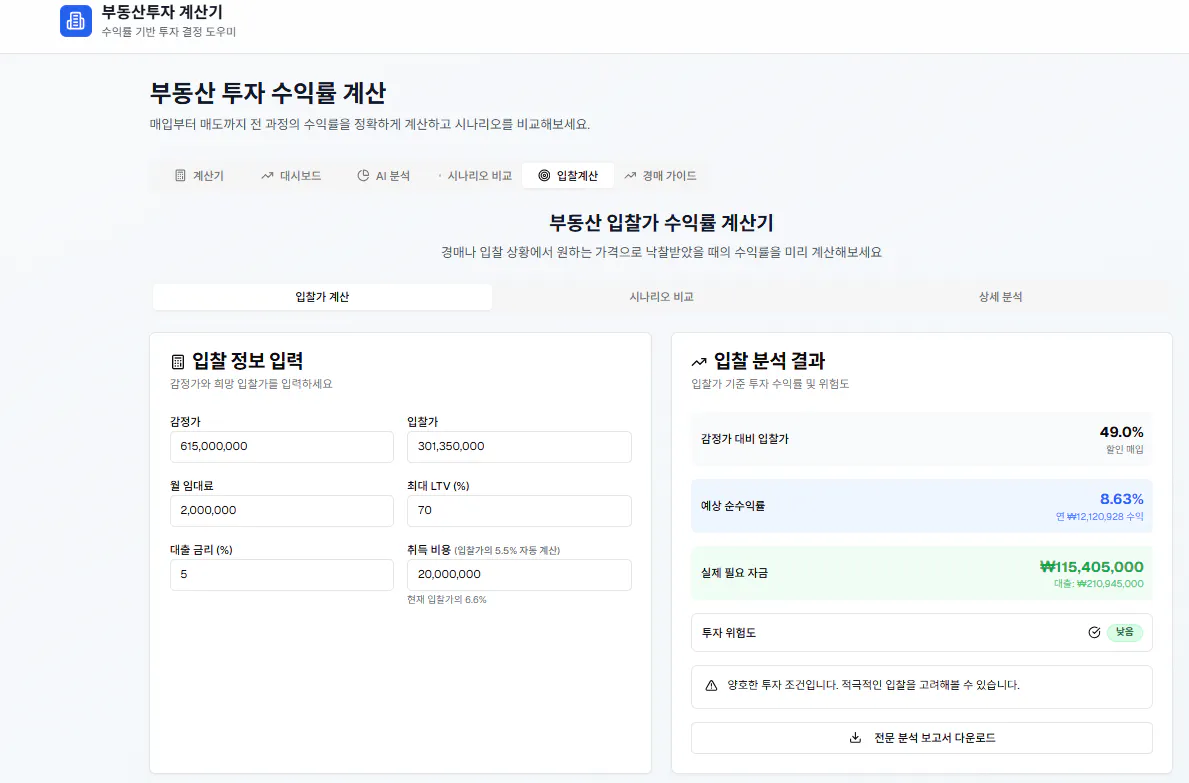Click the calculator icon in 계산기 tab
Image resolution: width=1189 pixels, height=783 pixels.
point(180,176)
